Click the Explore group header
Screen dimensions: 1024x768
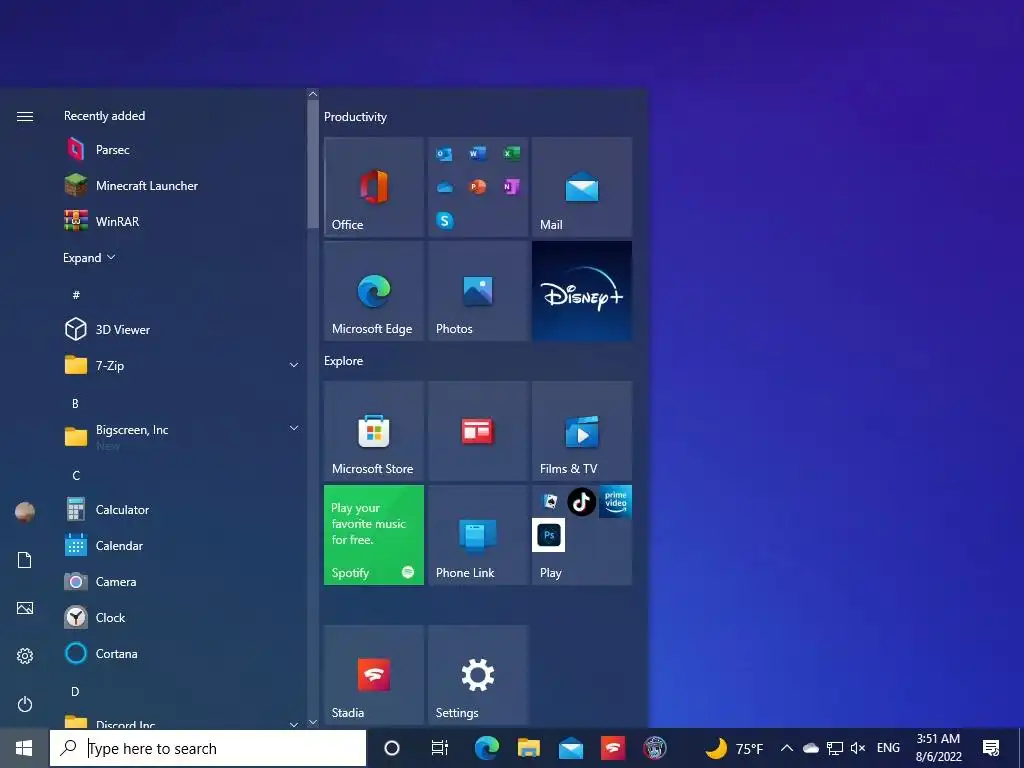(x=344, y=361)
